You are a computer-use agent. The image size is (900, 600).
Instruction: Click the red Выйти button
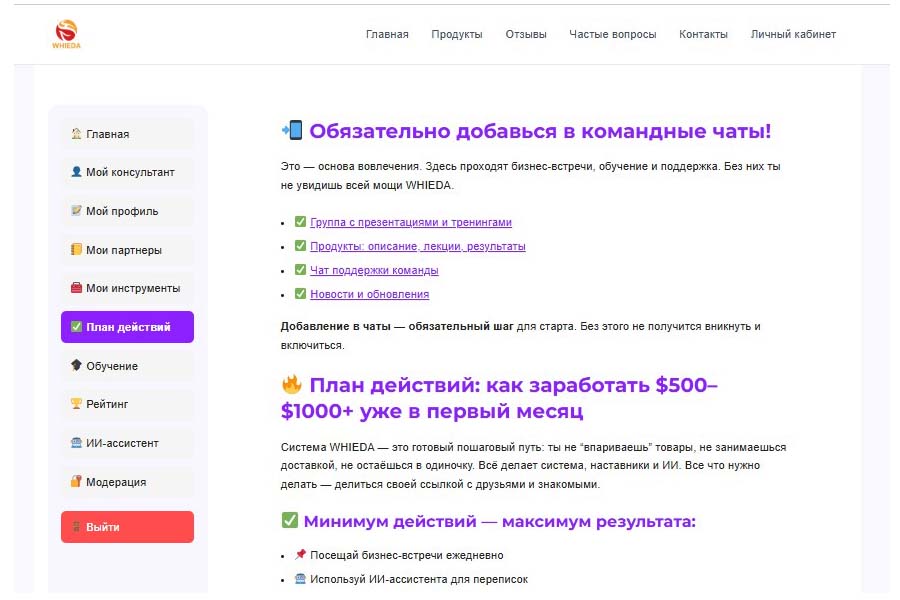127,527
